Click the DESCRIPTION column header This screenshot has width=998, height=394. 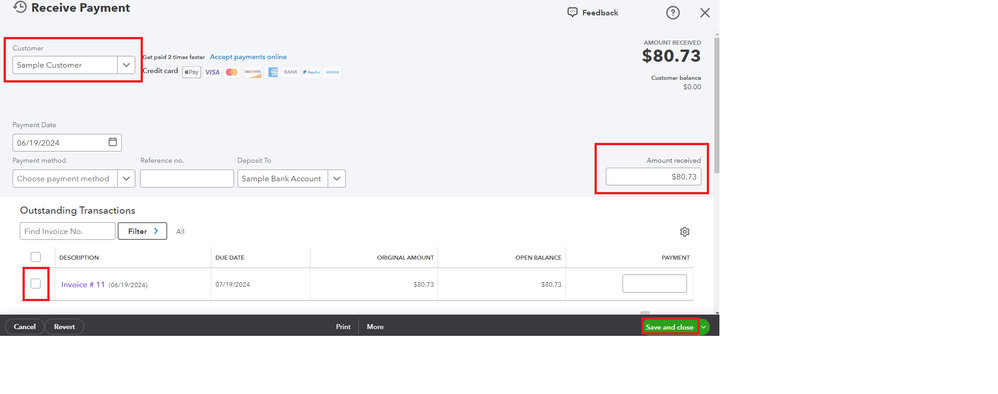pyautogui.click(x=79, y=258)
